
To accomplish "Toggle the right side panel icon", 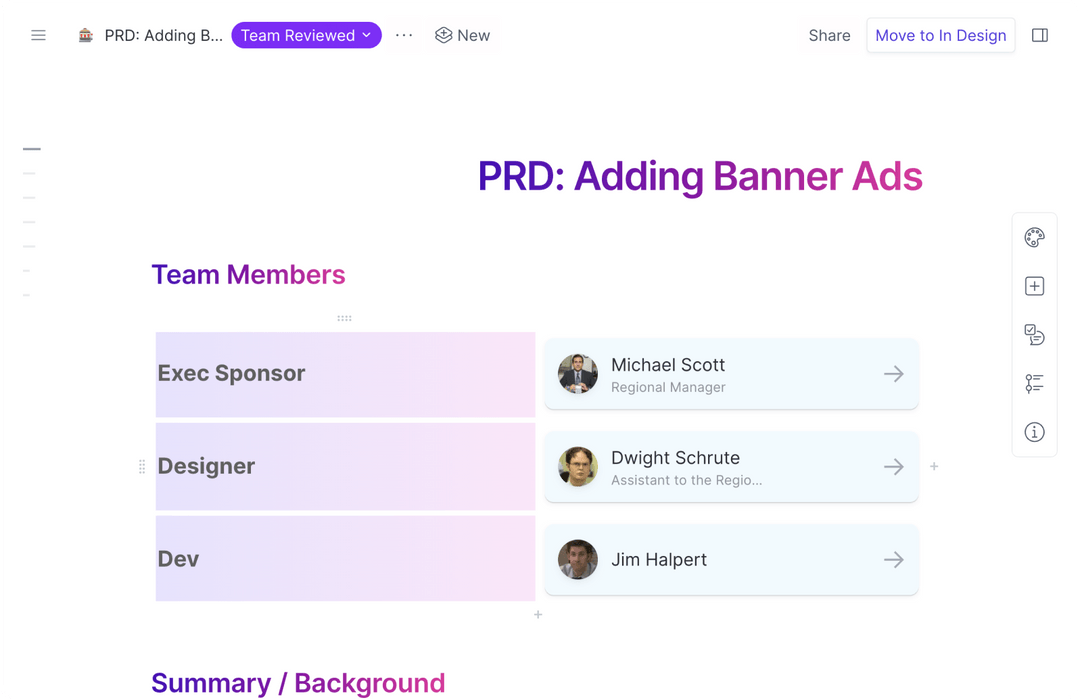I will pyautogui.click(x=1040, y=36).
